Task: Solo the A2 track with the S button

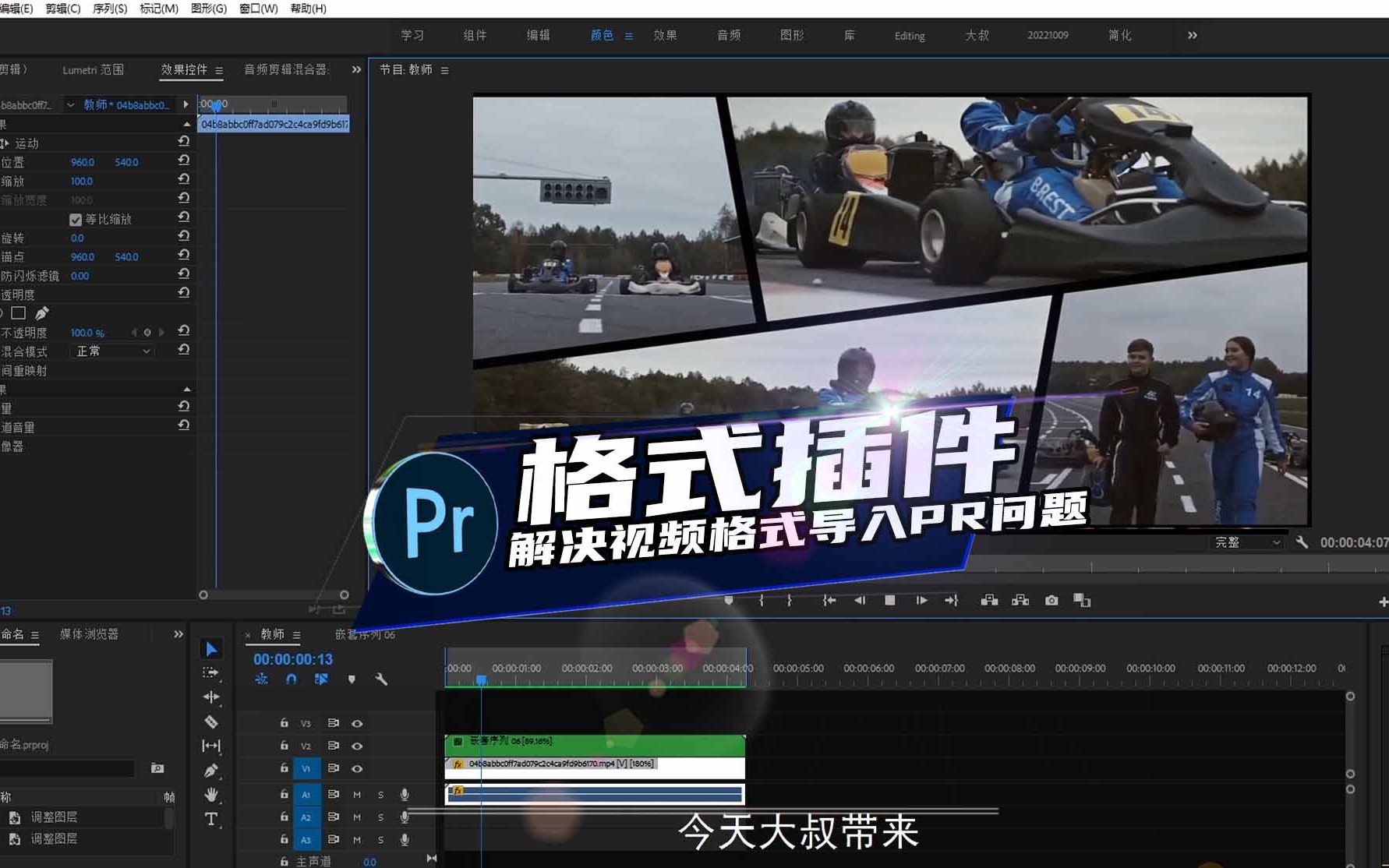Action: (380, 817)
